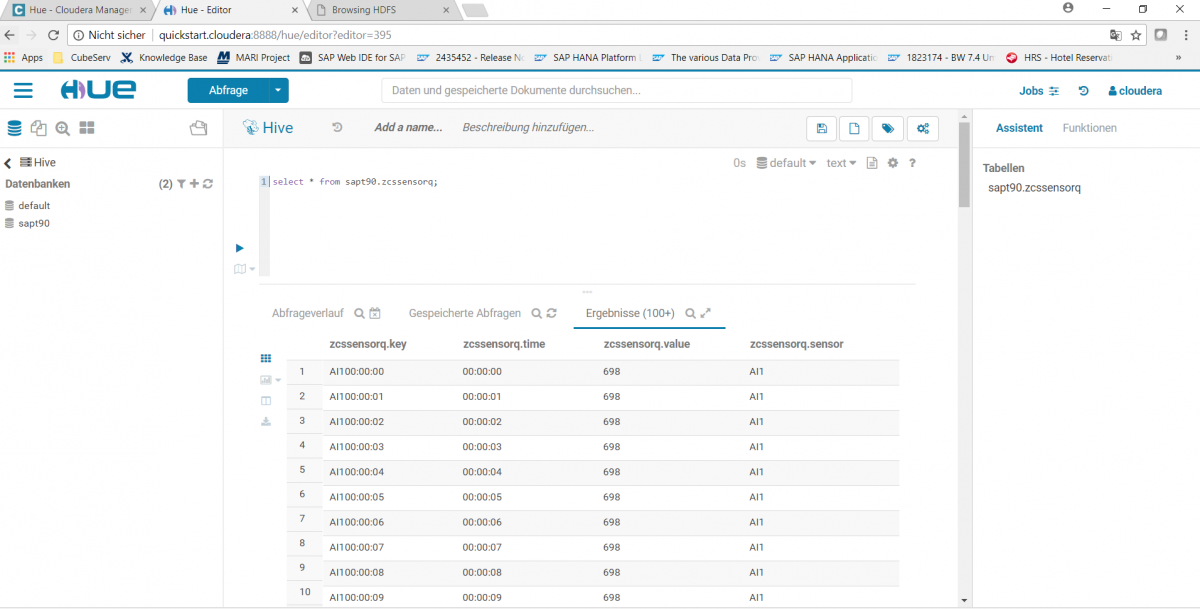Switch results to grid view
This screenshot has width=1200, height=609.
coord(265,358)
